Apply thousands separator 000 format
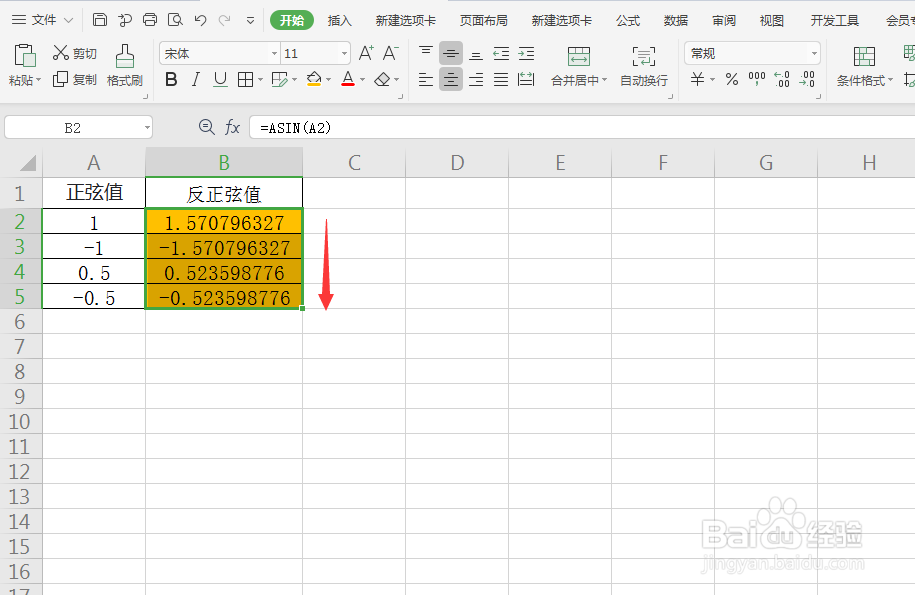 click(x=757, y=79)
